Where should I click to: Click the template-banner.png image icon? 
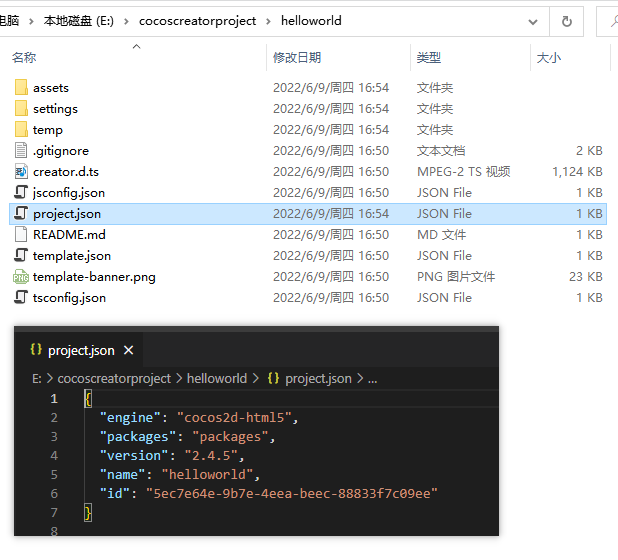point(21,277)
